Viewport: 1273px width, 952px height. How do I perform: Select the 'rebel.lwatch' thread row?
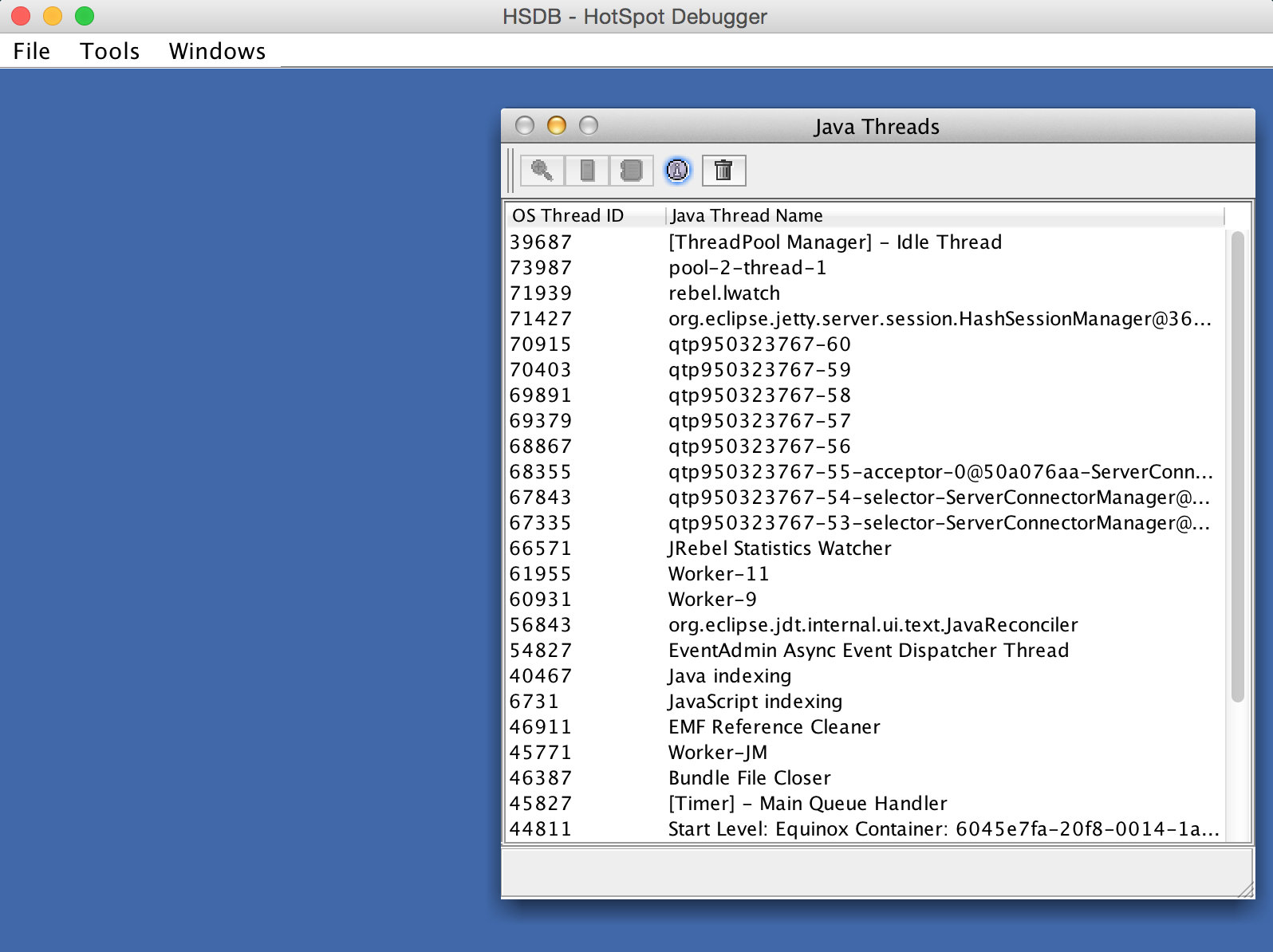(x=866, y=293)
